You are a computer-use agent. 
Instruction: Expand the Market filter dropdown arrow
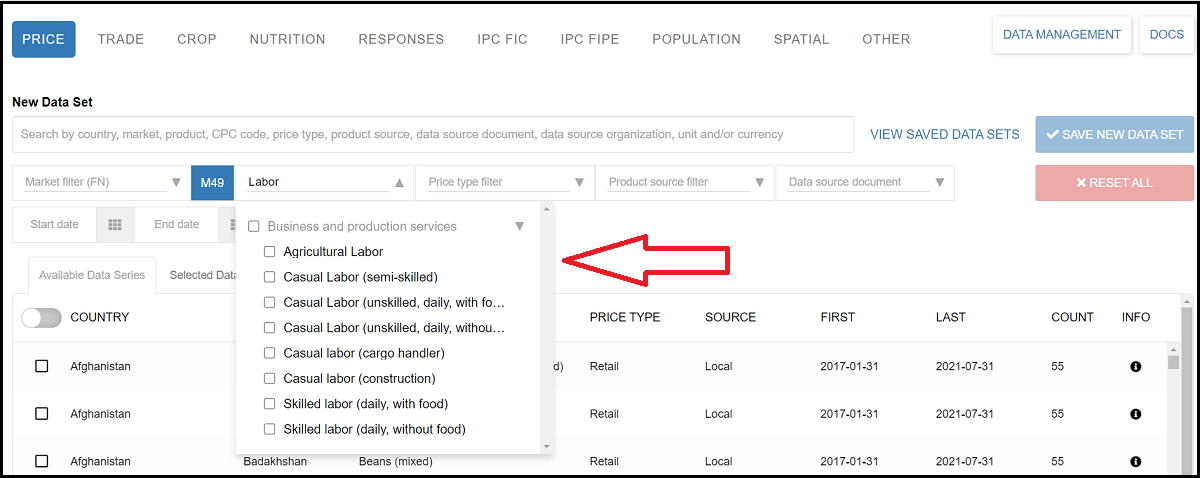click(176, 183)
